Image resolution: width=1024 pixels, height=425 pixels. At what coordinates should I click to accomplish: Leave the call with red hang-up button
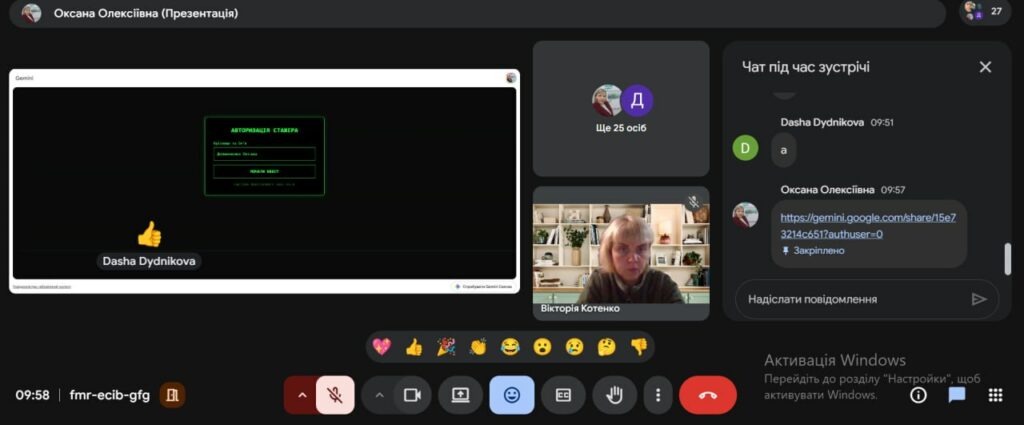click(708, 395)
